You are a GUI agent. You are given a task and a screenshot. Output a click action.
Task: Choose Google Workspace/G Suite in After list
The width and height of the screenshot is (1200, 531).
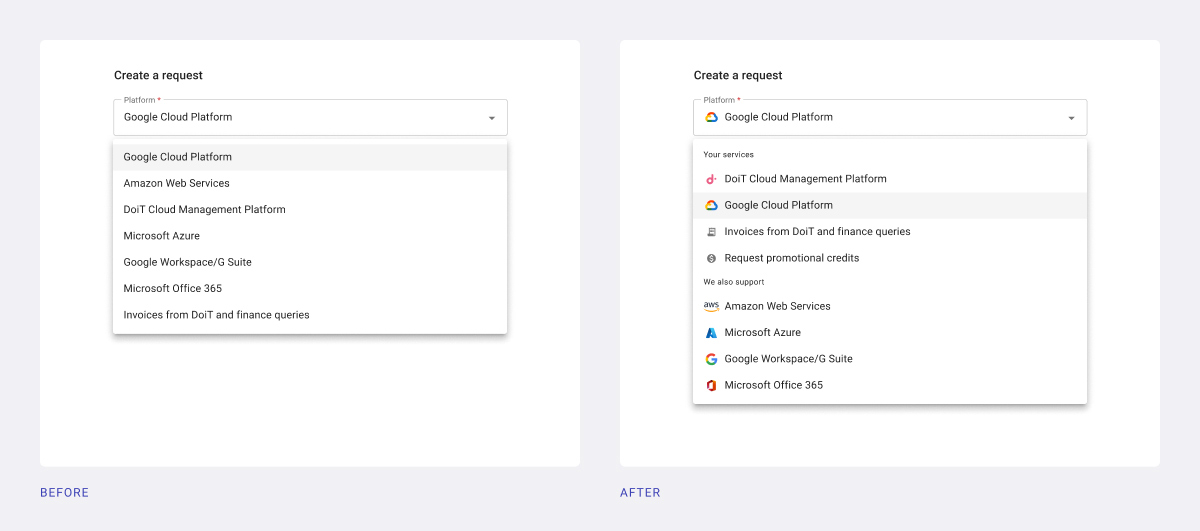pos(890,359)
